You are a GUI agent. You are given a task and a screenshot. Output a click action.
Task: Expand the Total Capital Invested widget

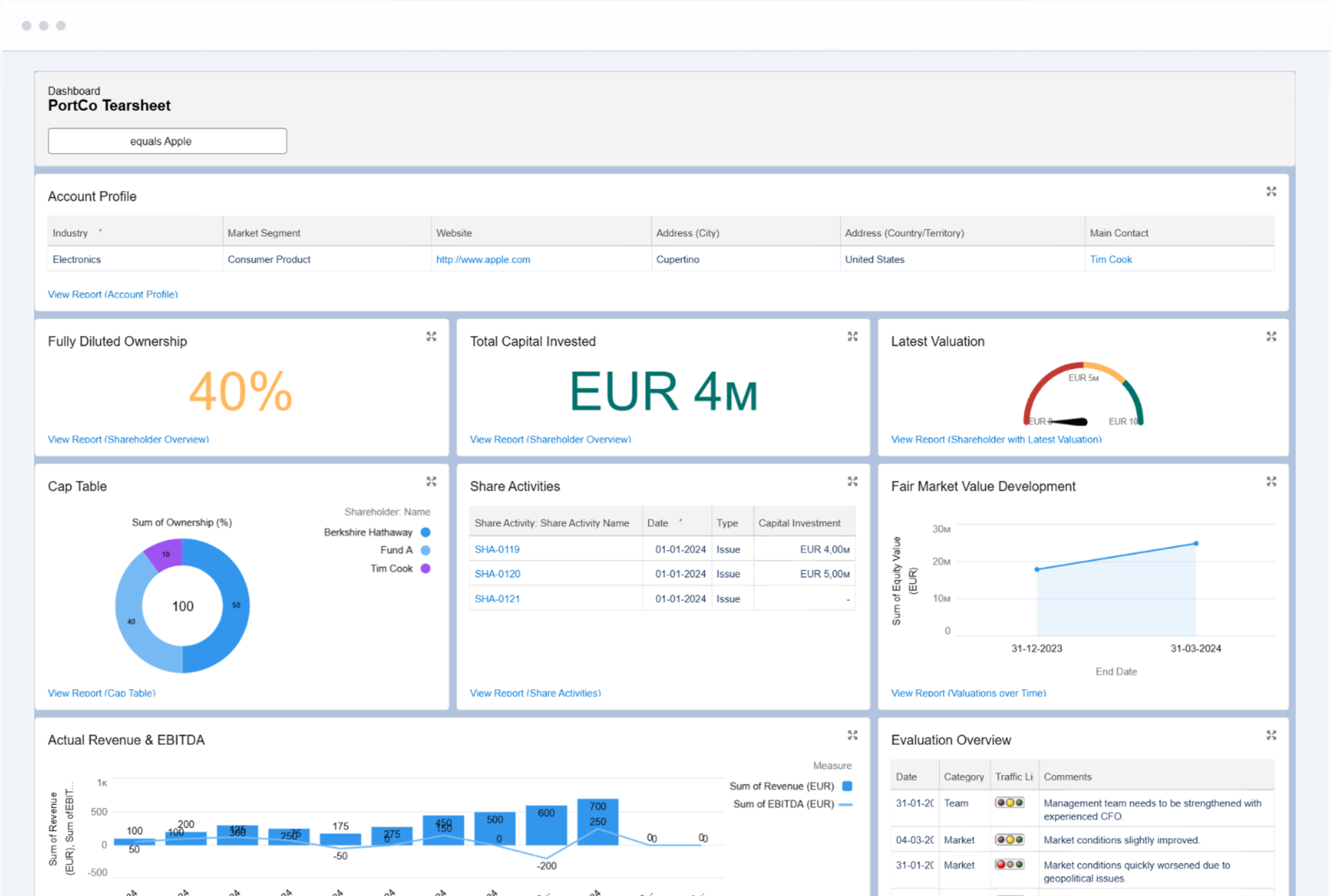pos(852,337)
